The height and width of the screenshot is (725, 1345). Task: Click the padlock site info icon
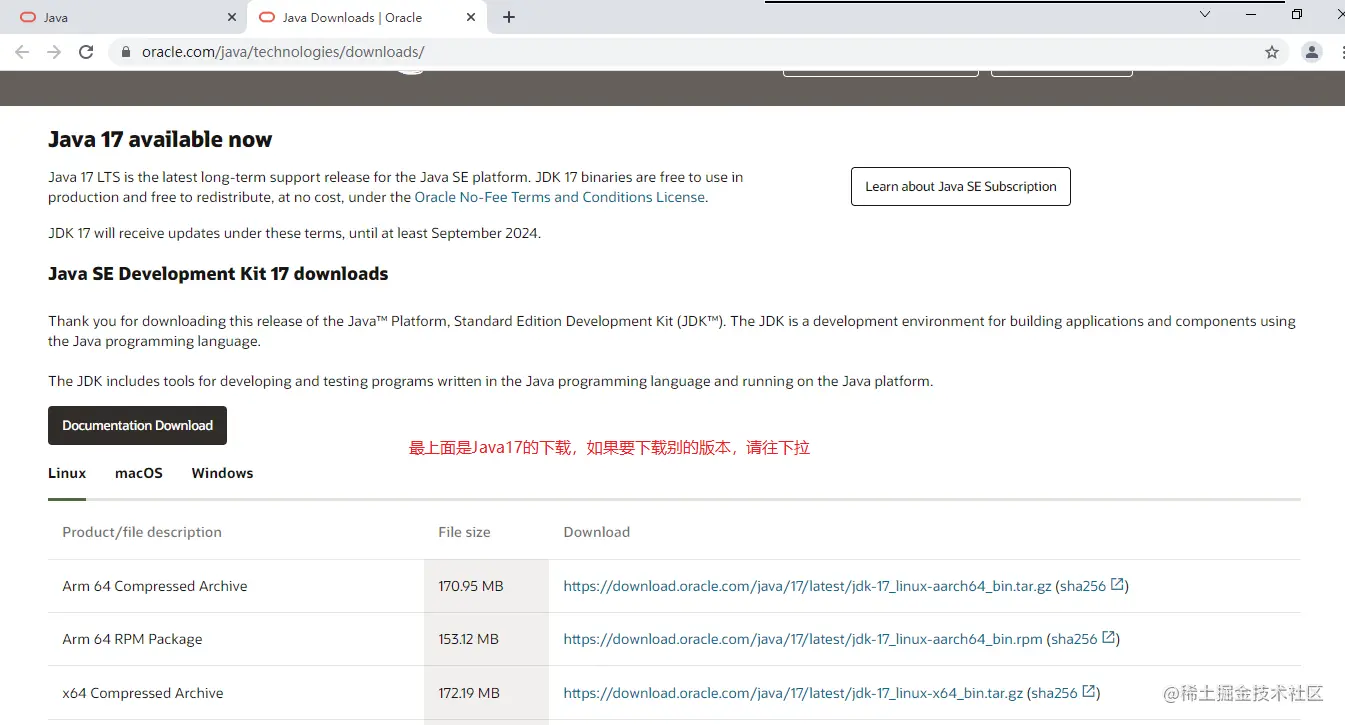(126, 52)
